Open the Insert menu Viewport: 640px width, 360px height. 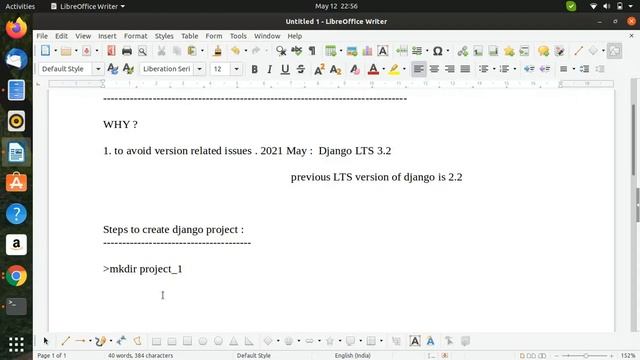(x=107, y=36)
